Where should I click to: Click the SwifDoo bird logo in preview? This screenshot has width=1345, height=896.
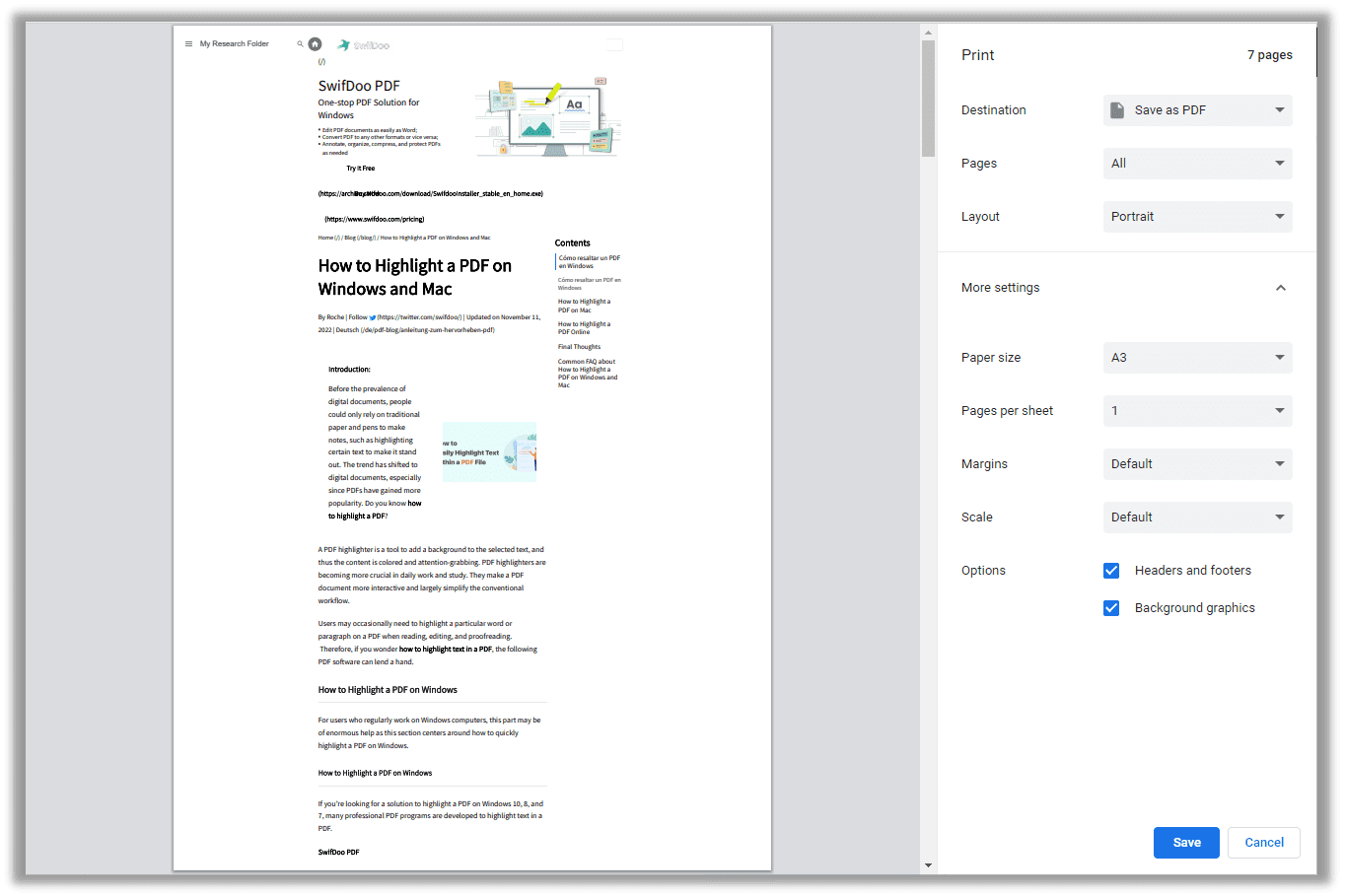point(344,45)
